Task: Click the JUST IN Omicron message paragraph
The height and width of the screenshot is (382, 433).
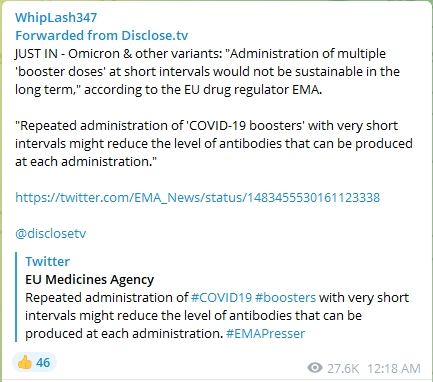Action: coord(207,71)
